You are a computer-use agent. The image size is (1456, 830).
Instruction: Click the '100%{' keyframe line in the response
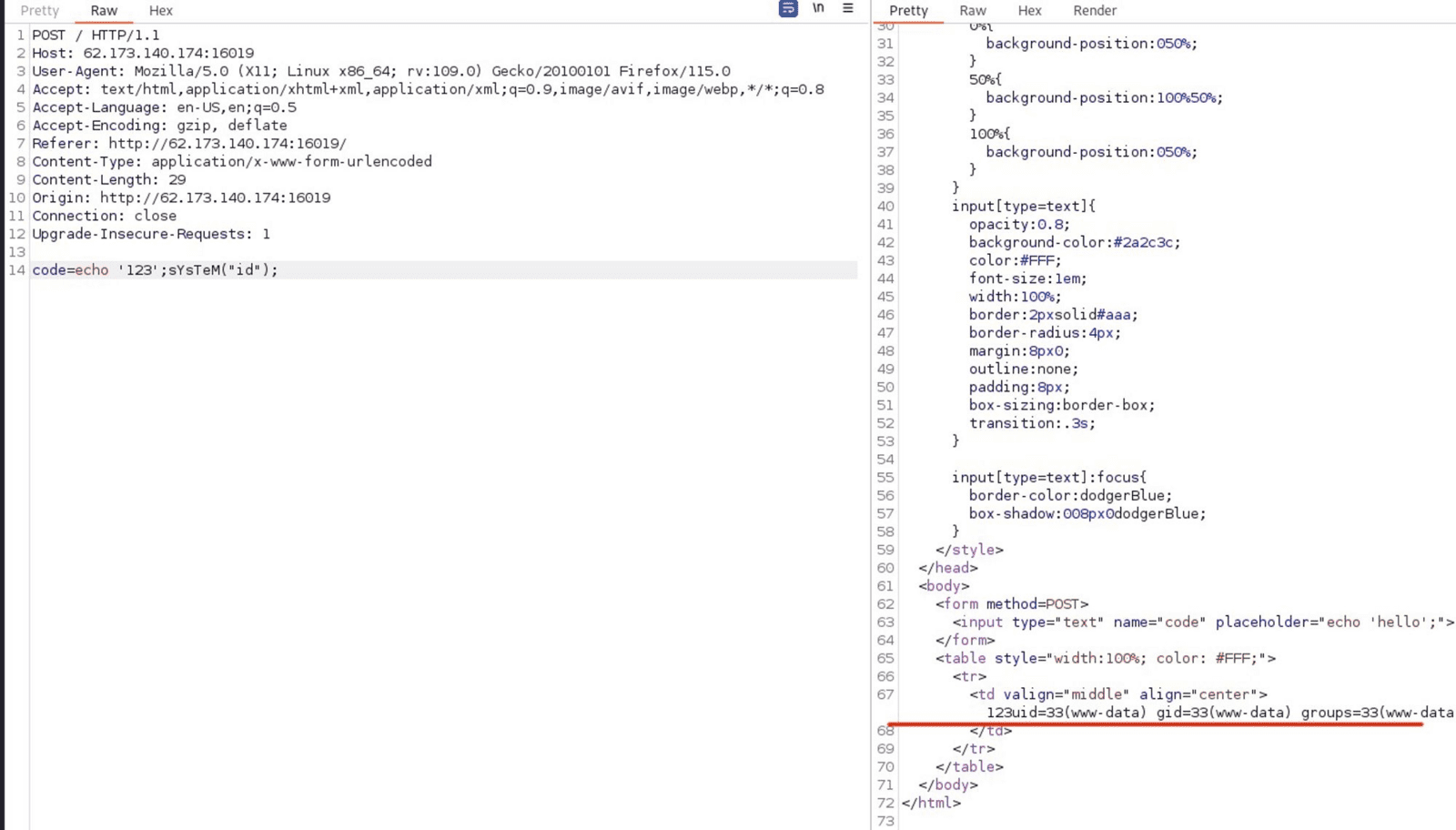[x=990, y=135]
